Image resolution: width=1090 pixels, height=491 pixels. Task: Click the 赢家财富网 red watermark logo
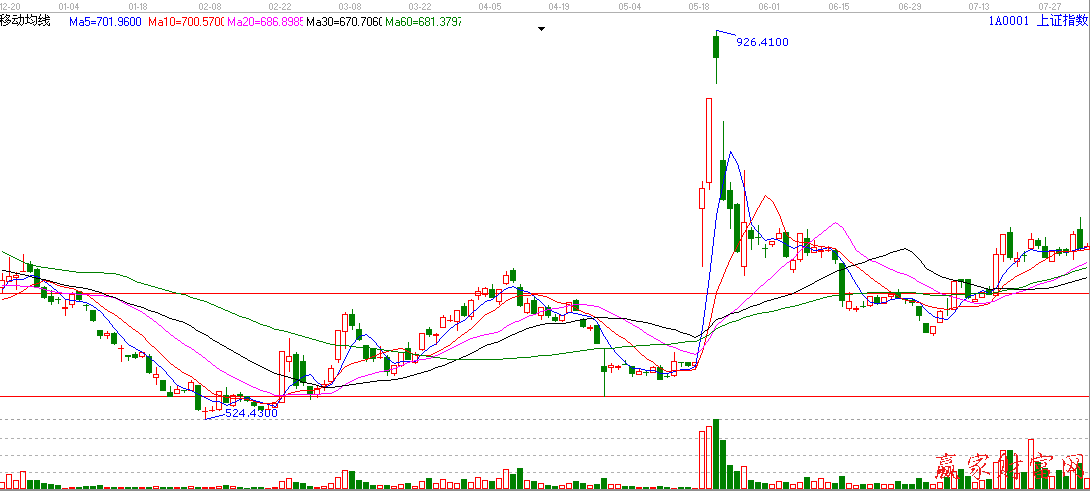(x=1008, y=468)
